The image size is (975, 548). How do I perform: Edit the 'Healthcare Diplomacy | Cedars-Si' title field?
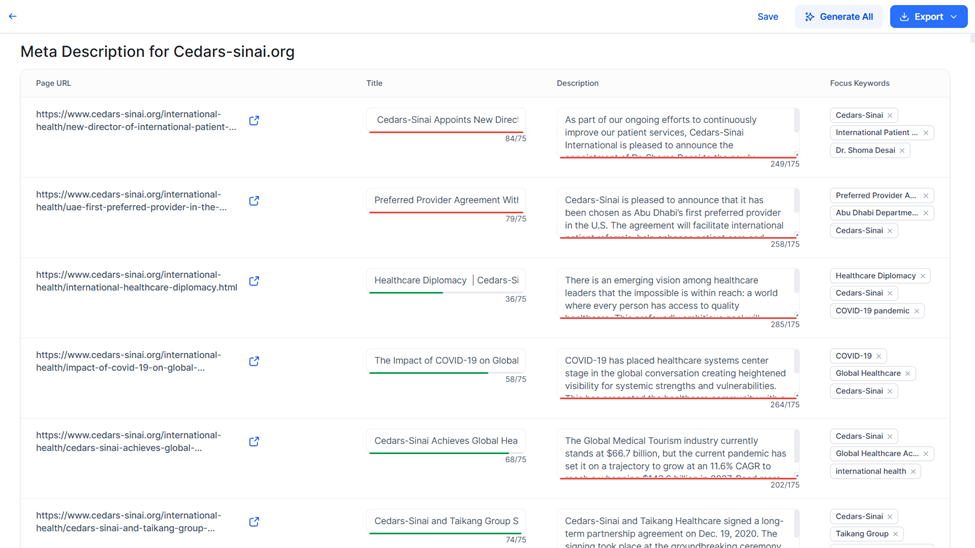[x=446, y=280]
